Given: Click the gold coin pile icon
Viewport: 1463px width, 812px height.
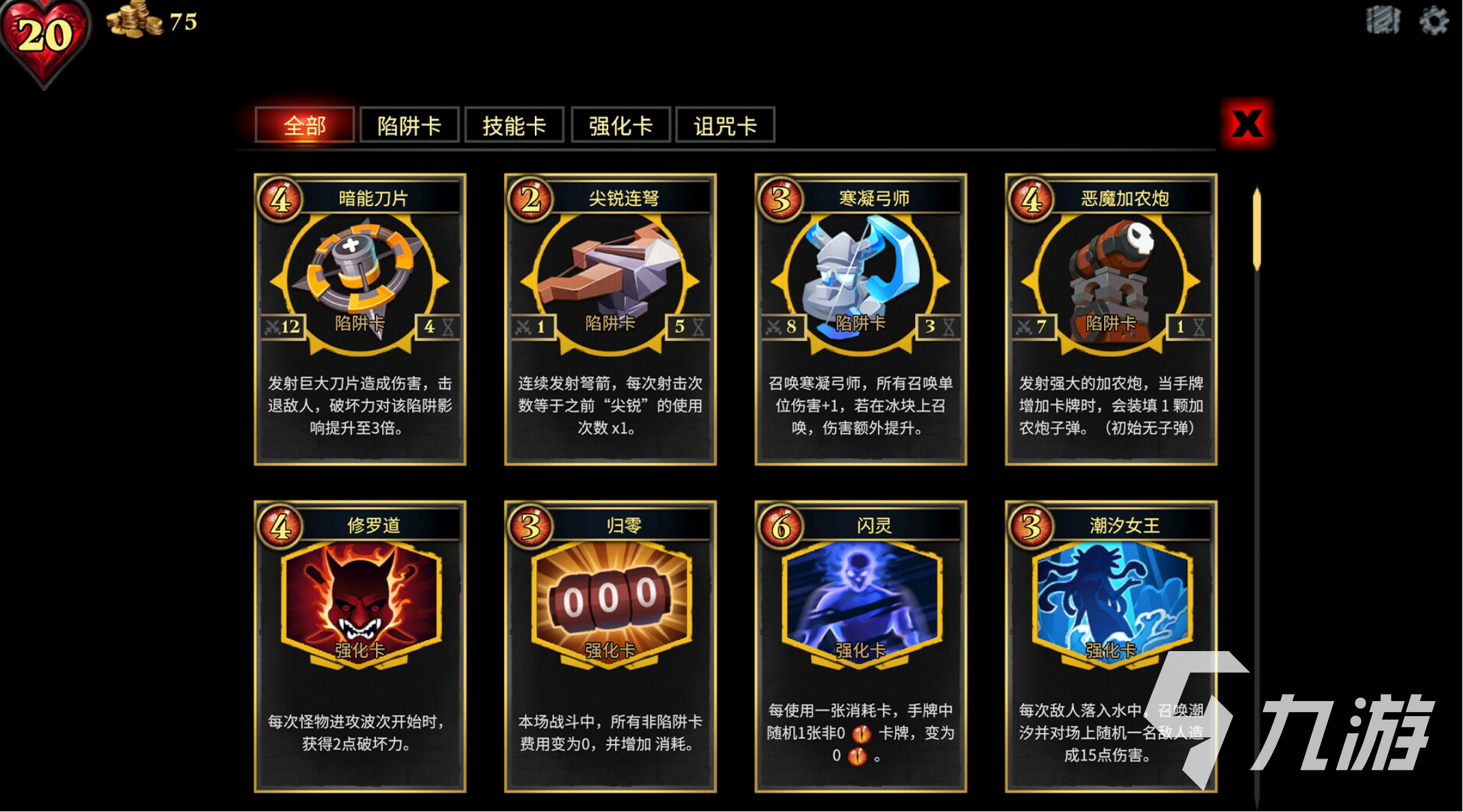Looking at the screenshot, I should coord(134,19).
